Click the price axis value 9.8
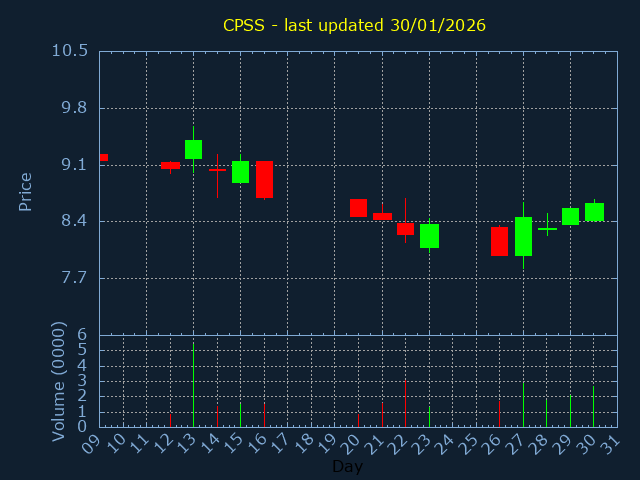Image resolution: width=640 pixels, height=480 pixels. pos(74,108)
